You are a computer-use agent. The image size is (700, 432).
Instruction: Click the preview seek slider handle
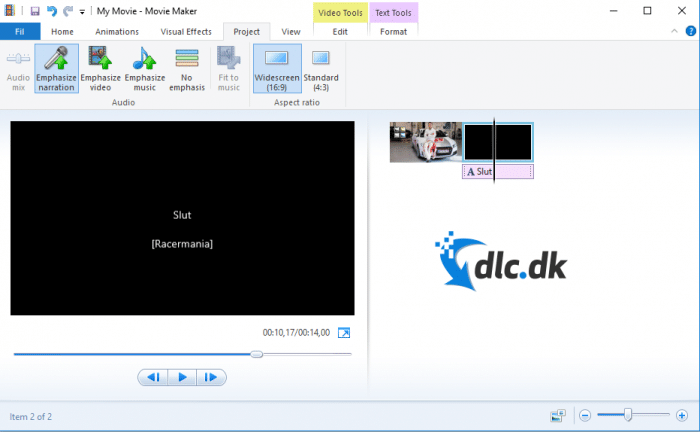(x=256, y=354)
